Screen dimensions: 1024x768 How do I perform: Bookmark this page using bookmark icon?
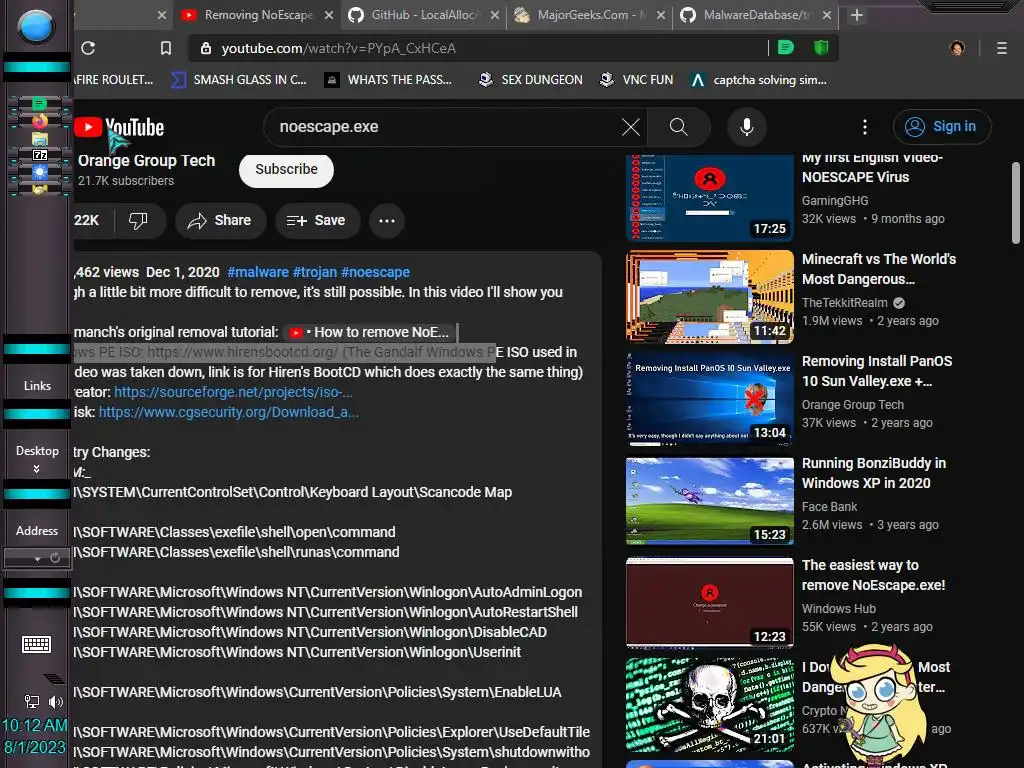click(x=166, y=48)
